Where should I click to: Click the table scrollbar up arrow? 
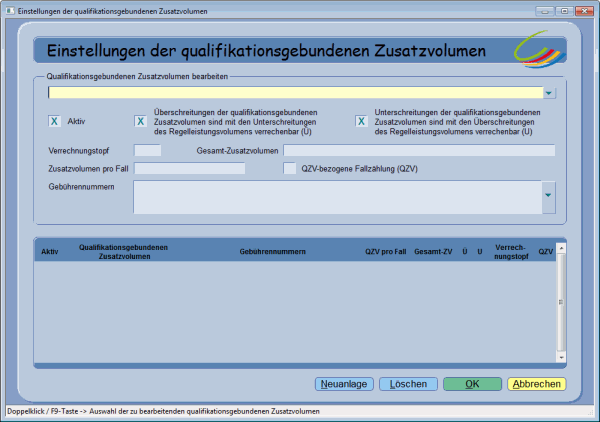tap(561, 248)
